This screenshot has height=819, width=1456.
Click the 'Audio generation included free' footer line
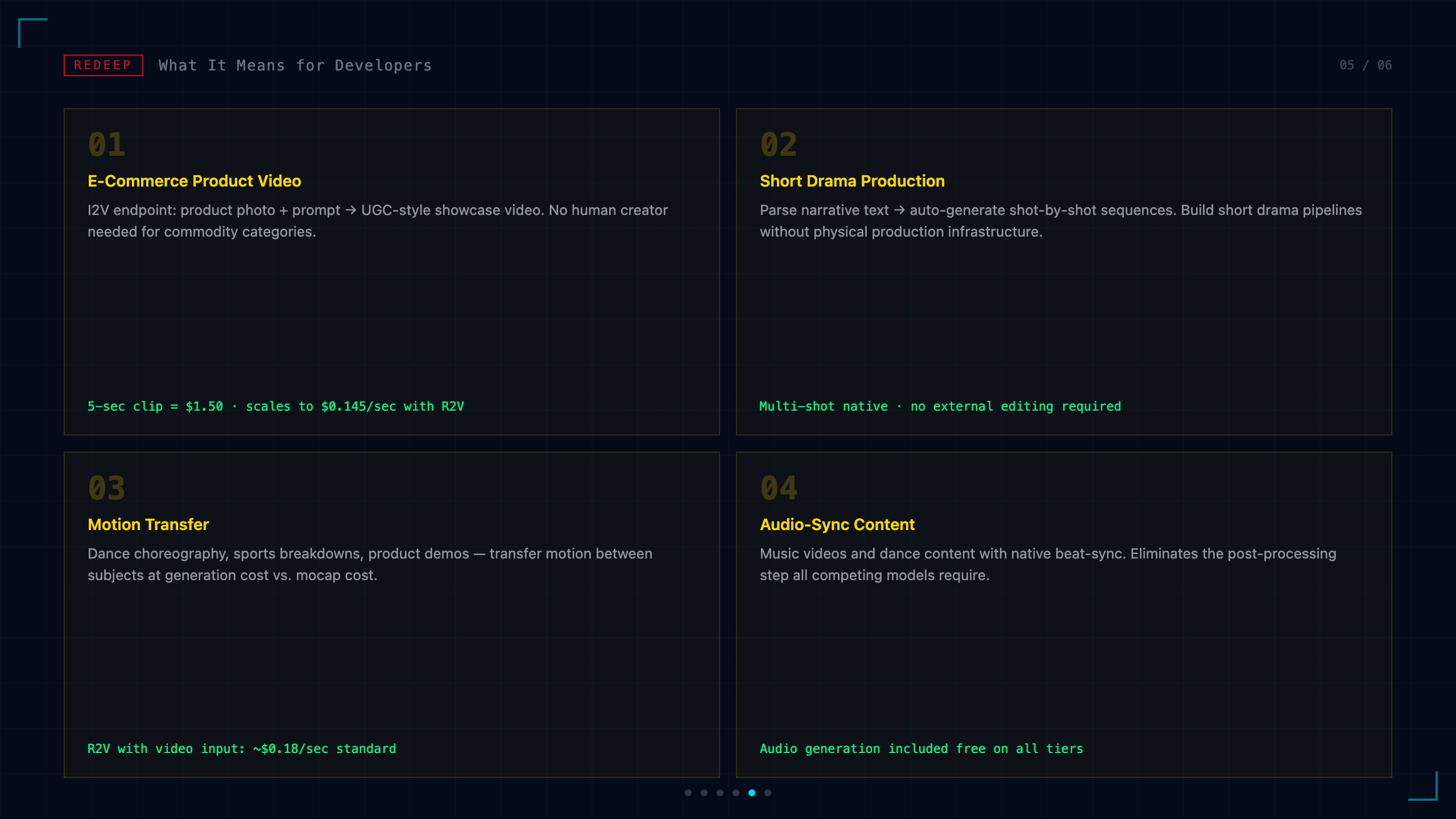[x=921, y=748]
